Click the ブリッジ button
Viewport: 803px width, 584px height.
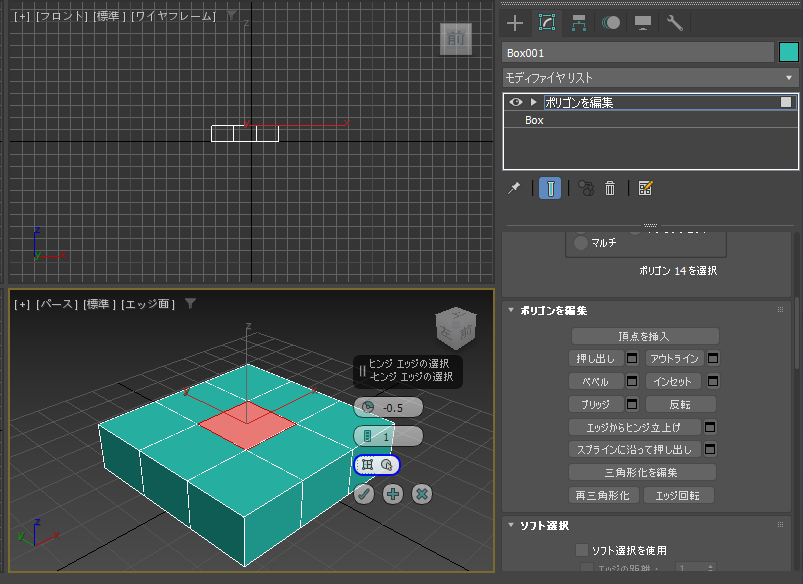pyautogui.click(x=596, y=405)
